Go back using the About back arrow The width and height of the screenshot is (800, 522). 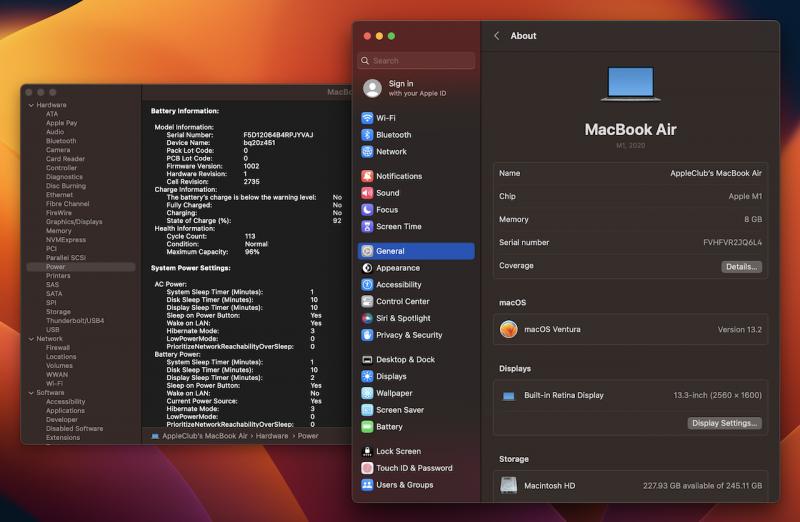point(497,36)
